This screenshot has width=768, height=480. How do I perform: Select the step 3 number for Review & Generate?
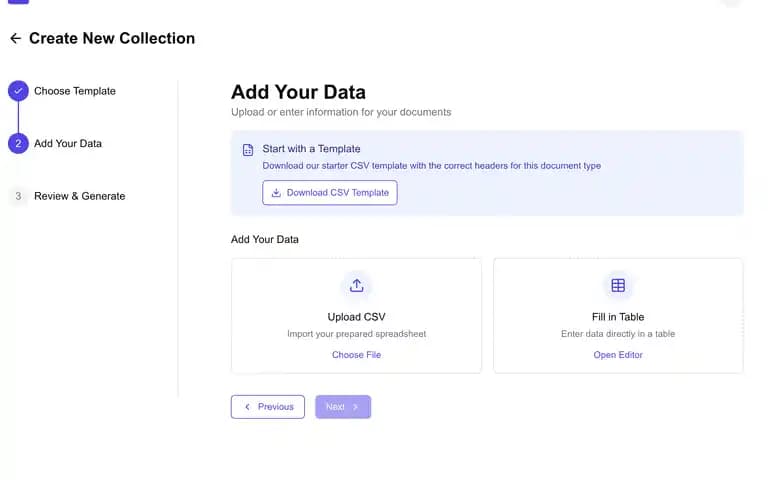(x=18, y=196)
